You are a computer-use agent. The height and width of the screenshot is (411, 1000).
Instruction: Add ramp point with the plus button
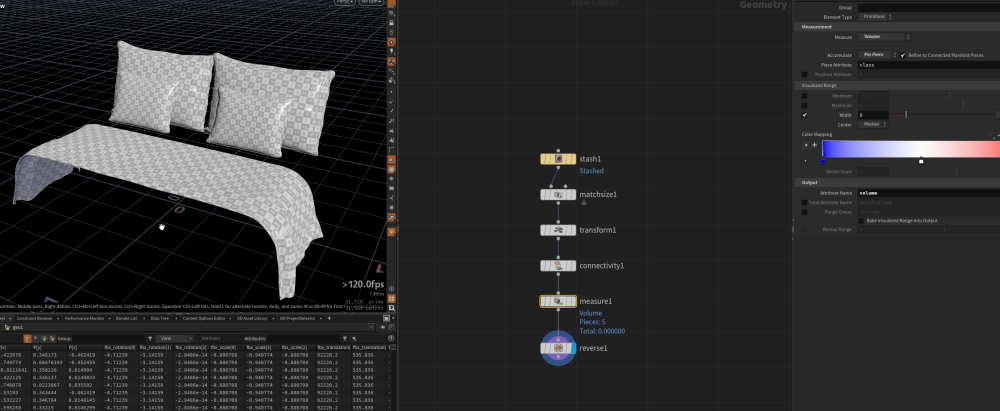[814, 145]
